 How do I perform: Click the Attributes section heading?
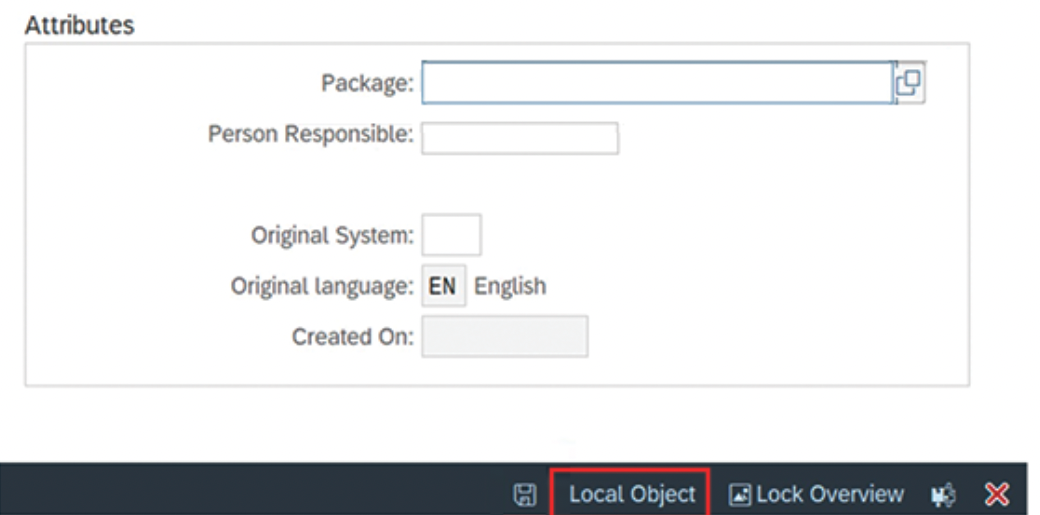79,25
